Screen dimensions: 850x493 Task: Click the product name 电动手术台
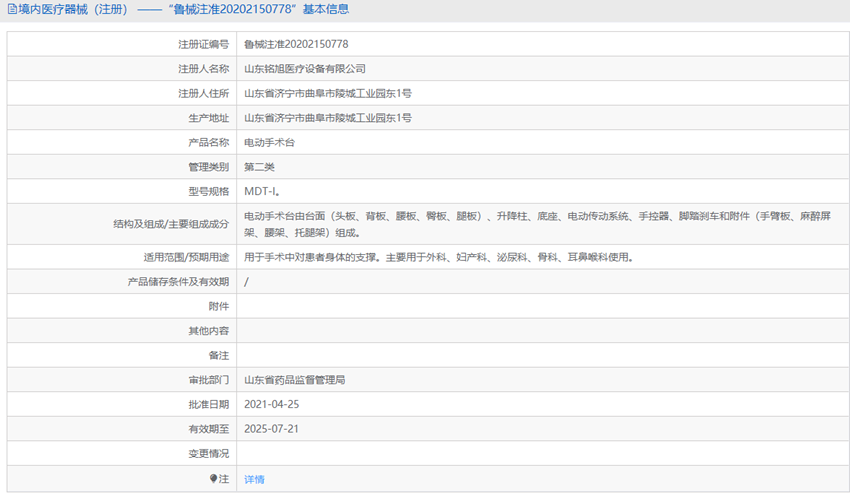click(269, 142)
